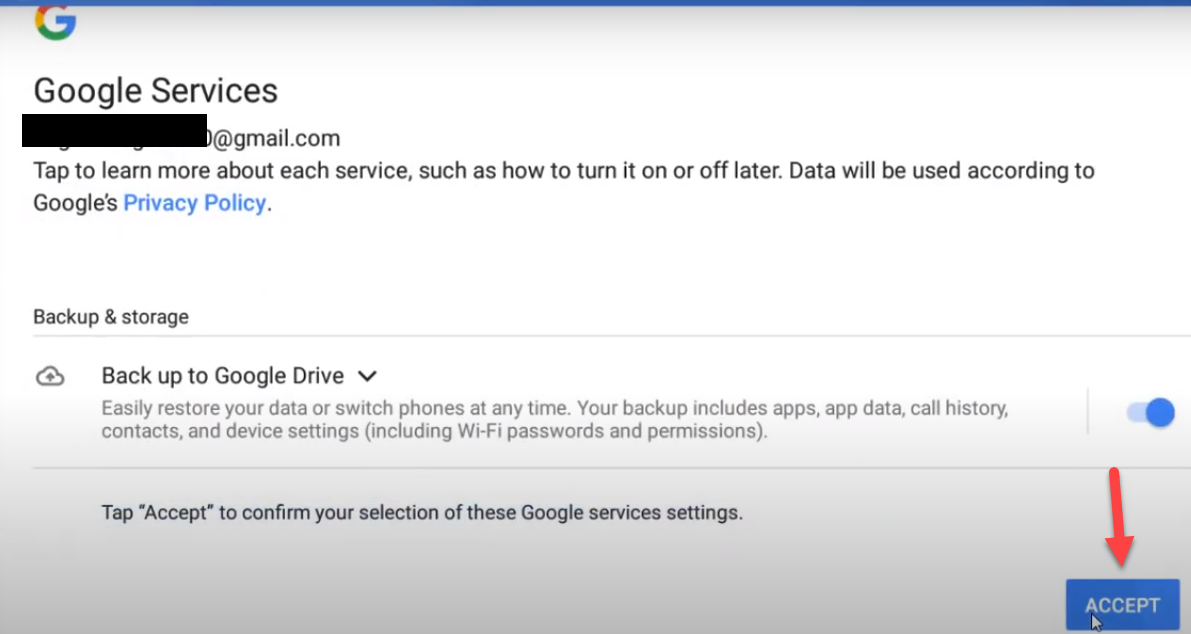This screenshot has height=634, width=1191.
Task: Click the 'Data will be used according to' sentence
Action: (x=940, y=171)
